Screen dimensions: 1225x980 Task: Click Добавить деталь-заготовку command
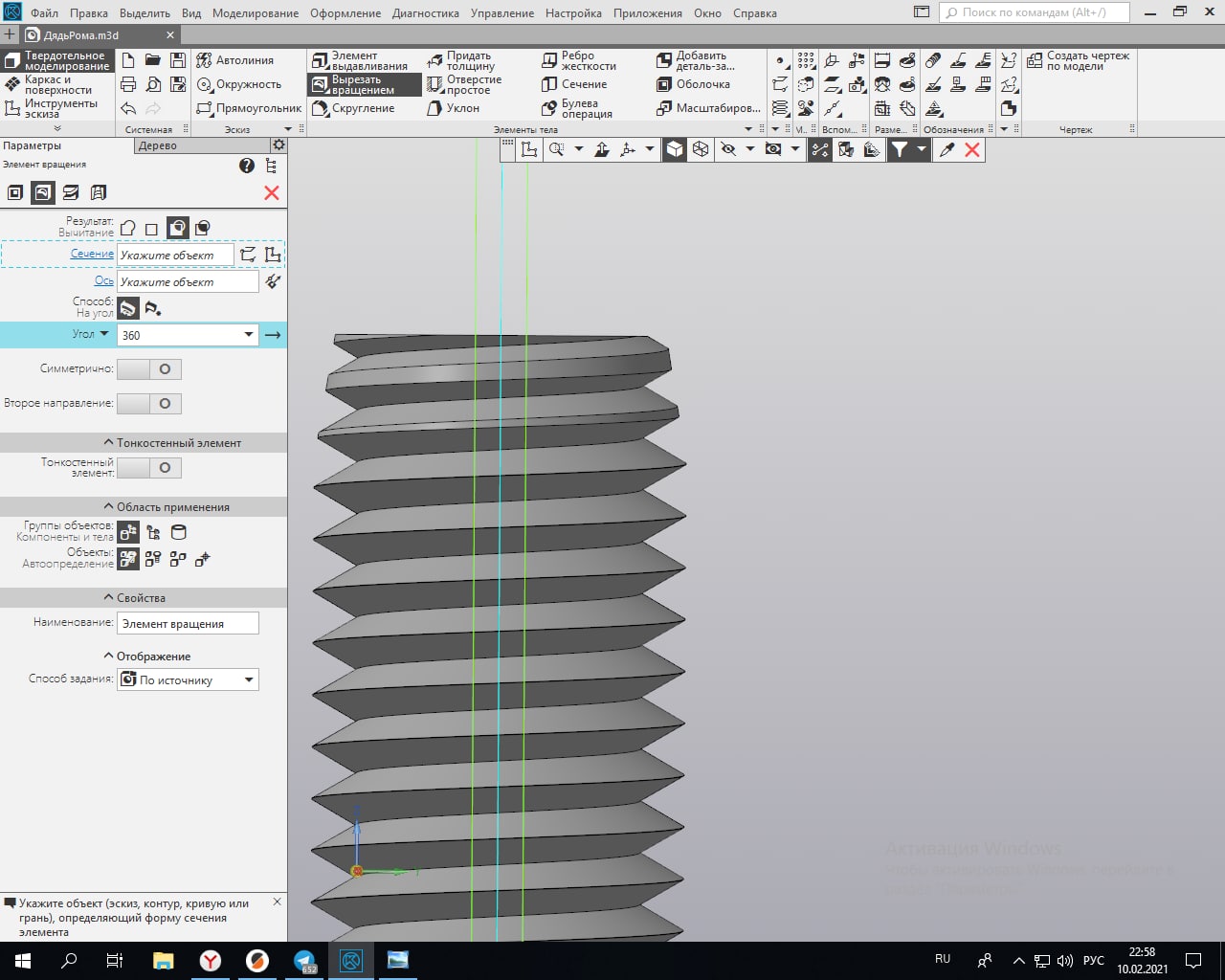tap(696, 60)
